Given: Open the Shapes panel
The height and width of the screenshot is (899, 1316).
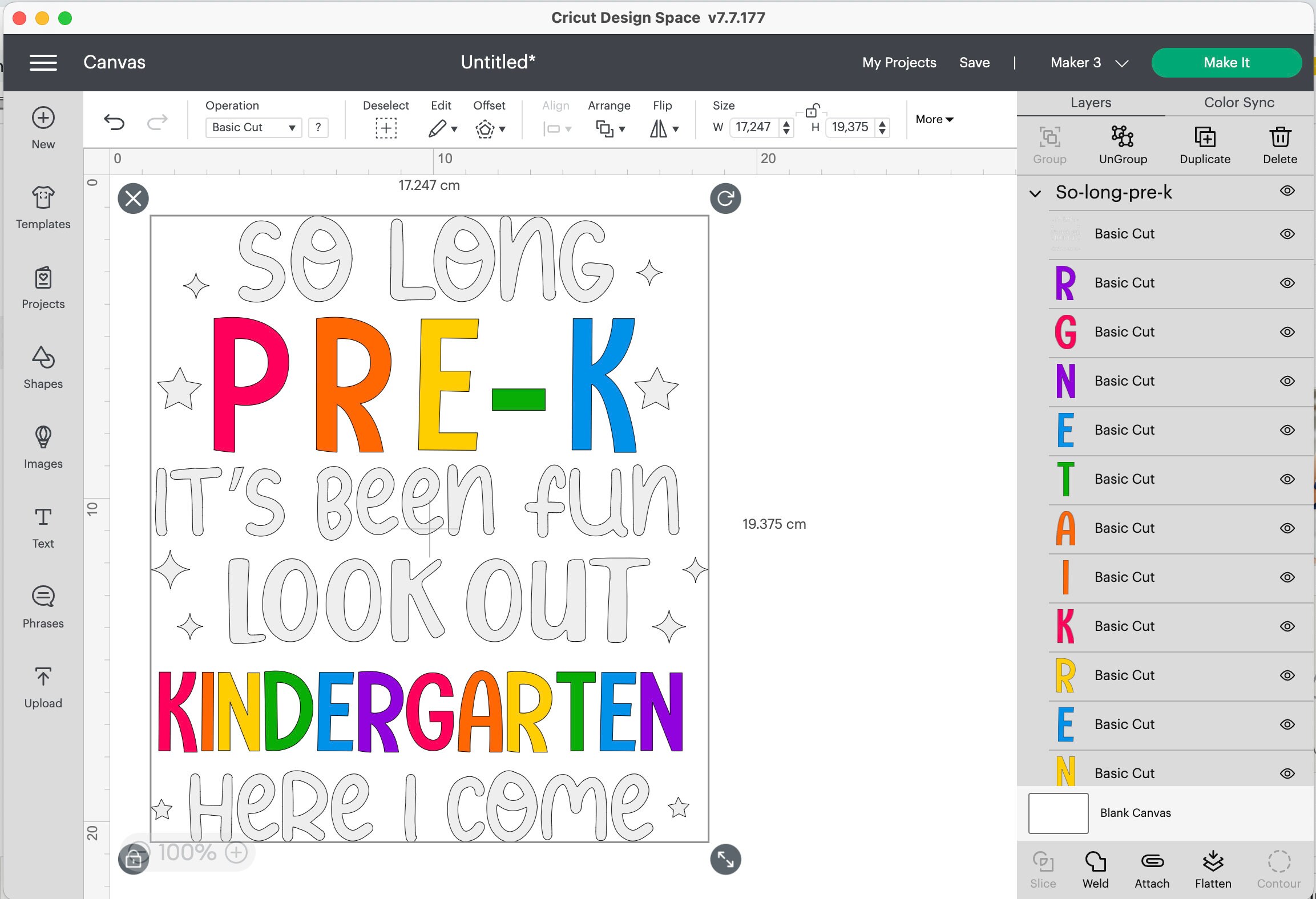Looking at the screenshot, I should [x=43, y=368].
